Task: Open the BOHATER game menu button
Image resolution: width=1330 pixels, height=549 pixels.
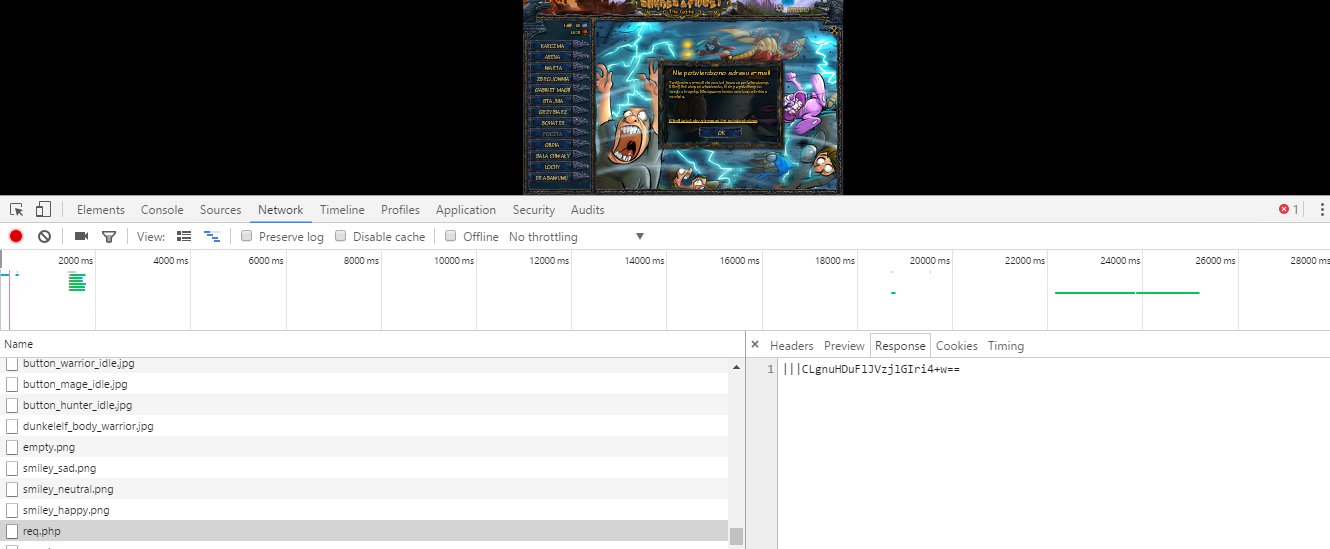Action: 552,122
